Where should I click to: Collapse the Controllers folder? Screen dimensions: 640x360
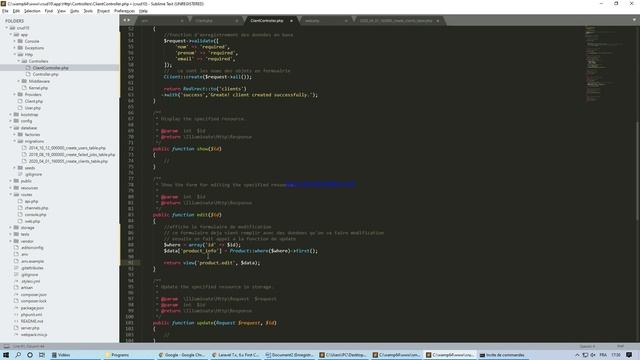pos(19,61)
